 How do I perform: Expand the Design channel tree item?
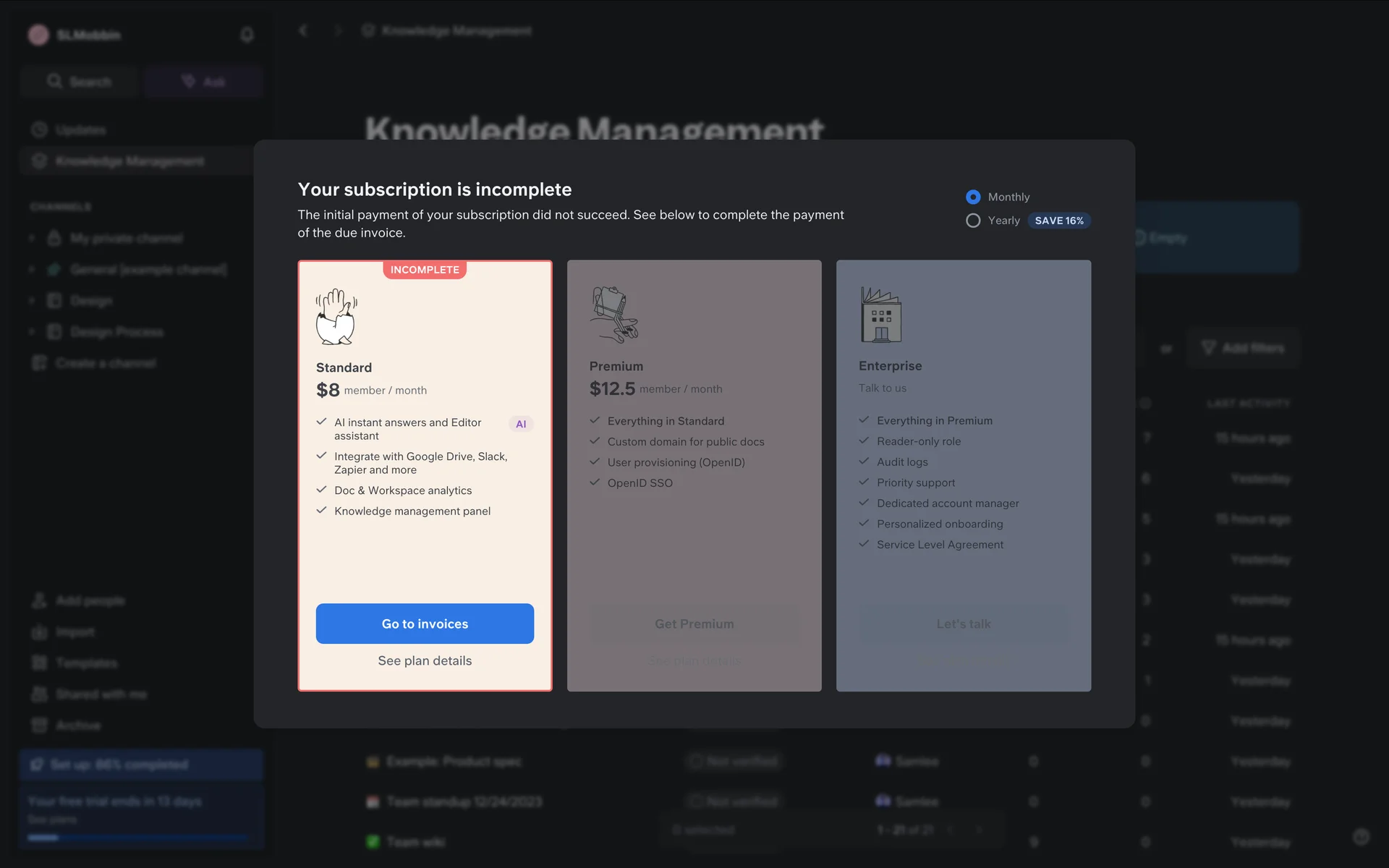(32, 300)
